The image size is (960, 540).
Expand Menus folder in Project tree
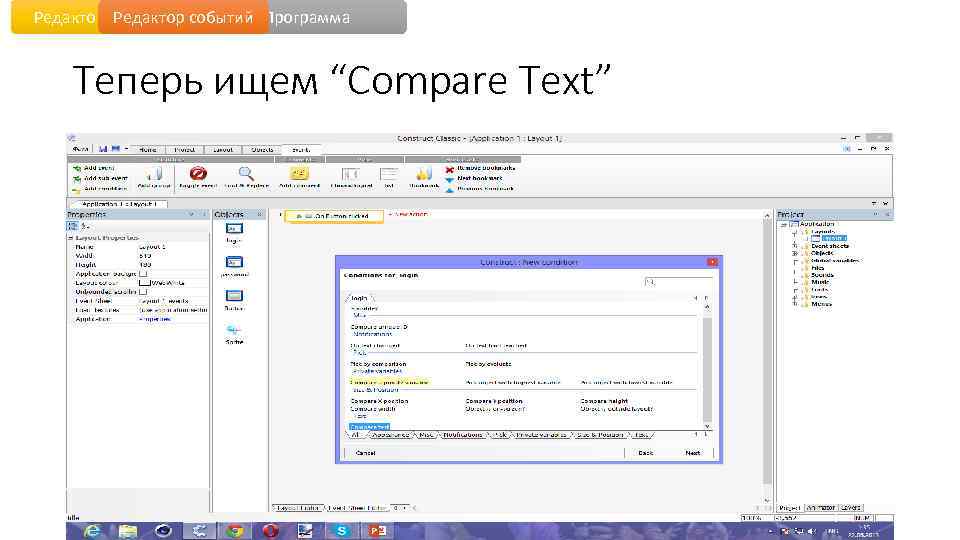coord(795,304)
